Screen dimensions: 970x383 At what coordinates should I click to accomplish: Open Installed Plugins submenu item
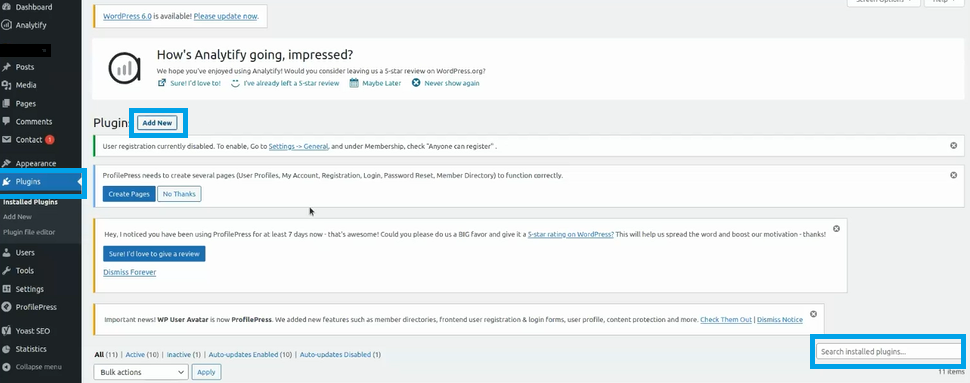[30, 202]
